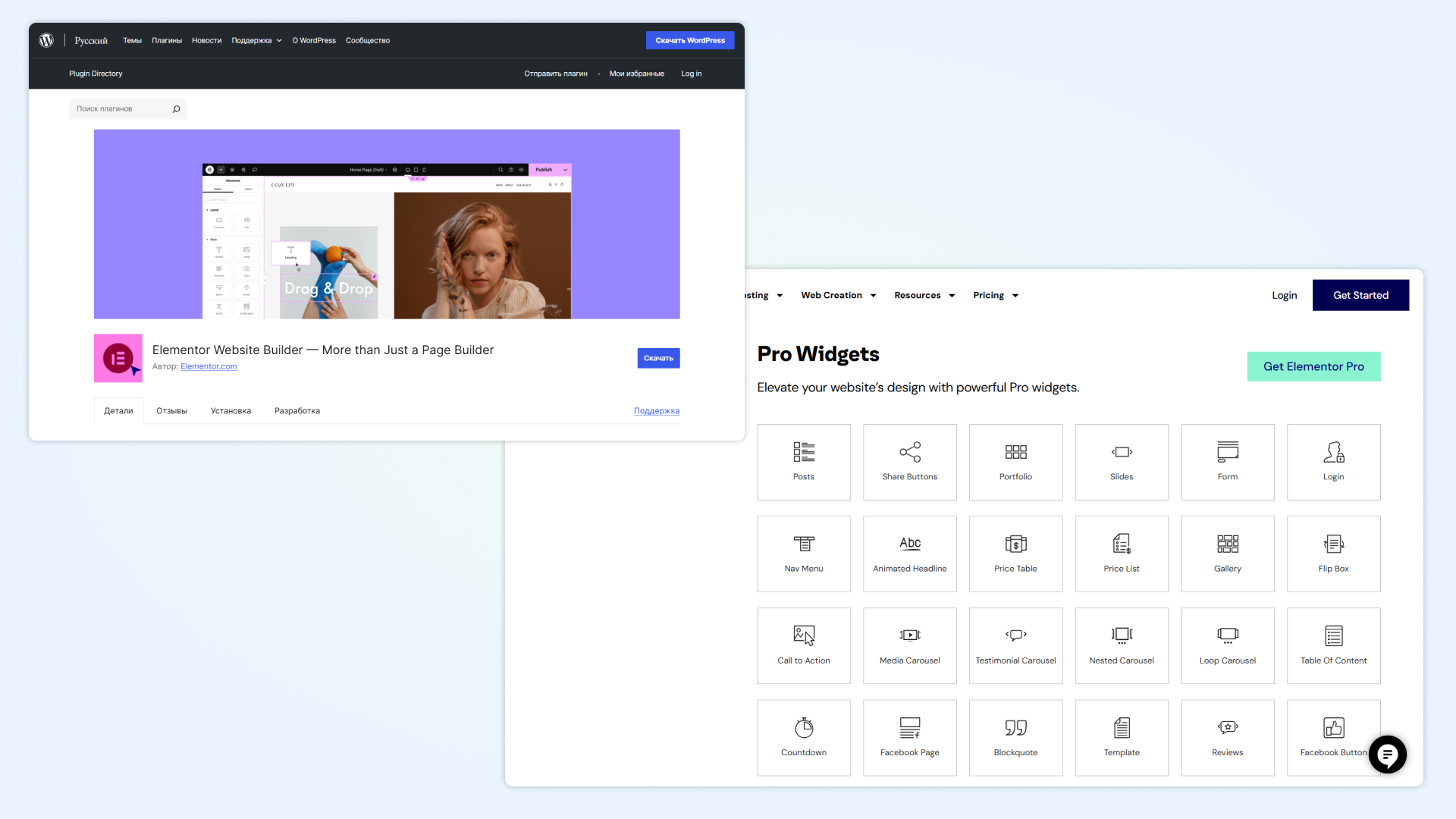Choose the Flip Box widget icon
Image resolution: width=1456 pixels, height=819 pixels.
tap(1334, 544)
